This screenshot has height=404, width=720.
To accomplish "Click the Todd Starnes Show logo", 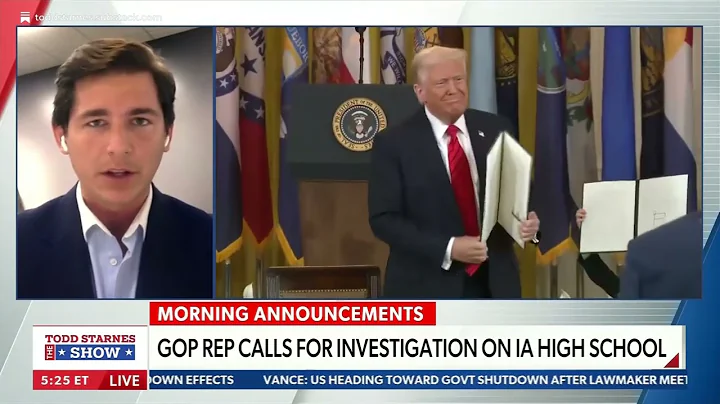I will (x=90, y=348).
